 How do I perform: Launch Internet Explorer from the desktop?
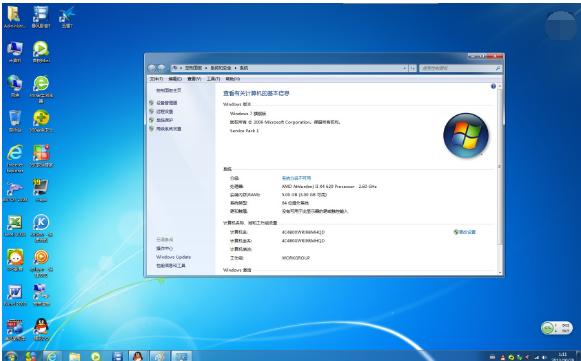click(x=15, y=158)
